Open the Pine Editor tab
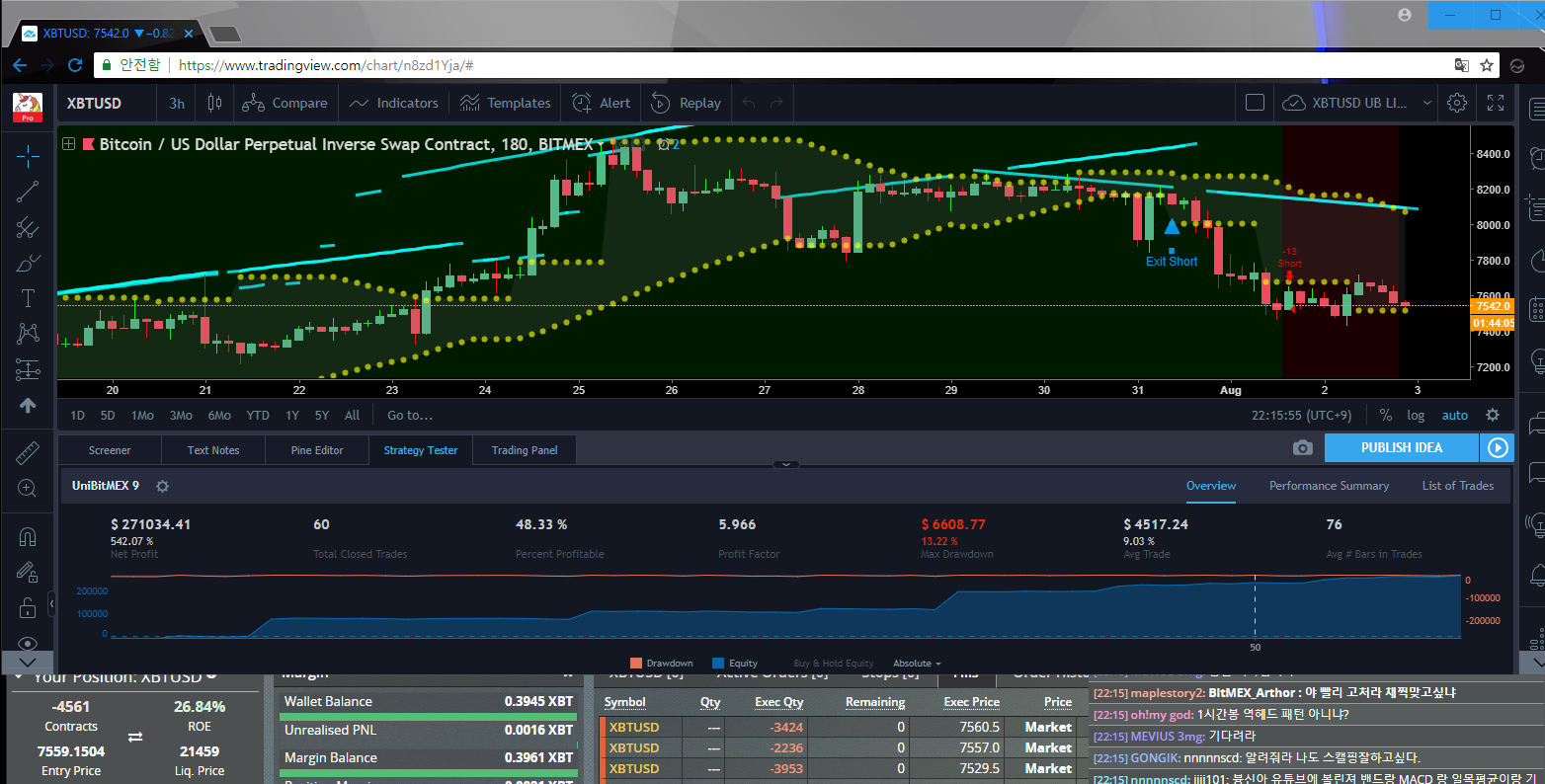 coord(317,450)
